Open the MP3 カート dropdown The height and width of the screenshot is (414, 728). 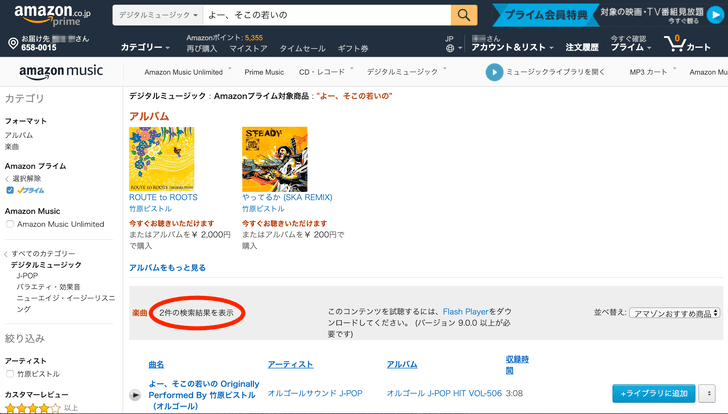pyautogui.click(x=652, y=72)
